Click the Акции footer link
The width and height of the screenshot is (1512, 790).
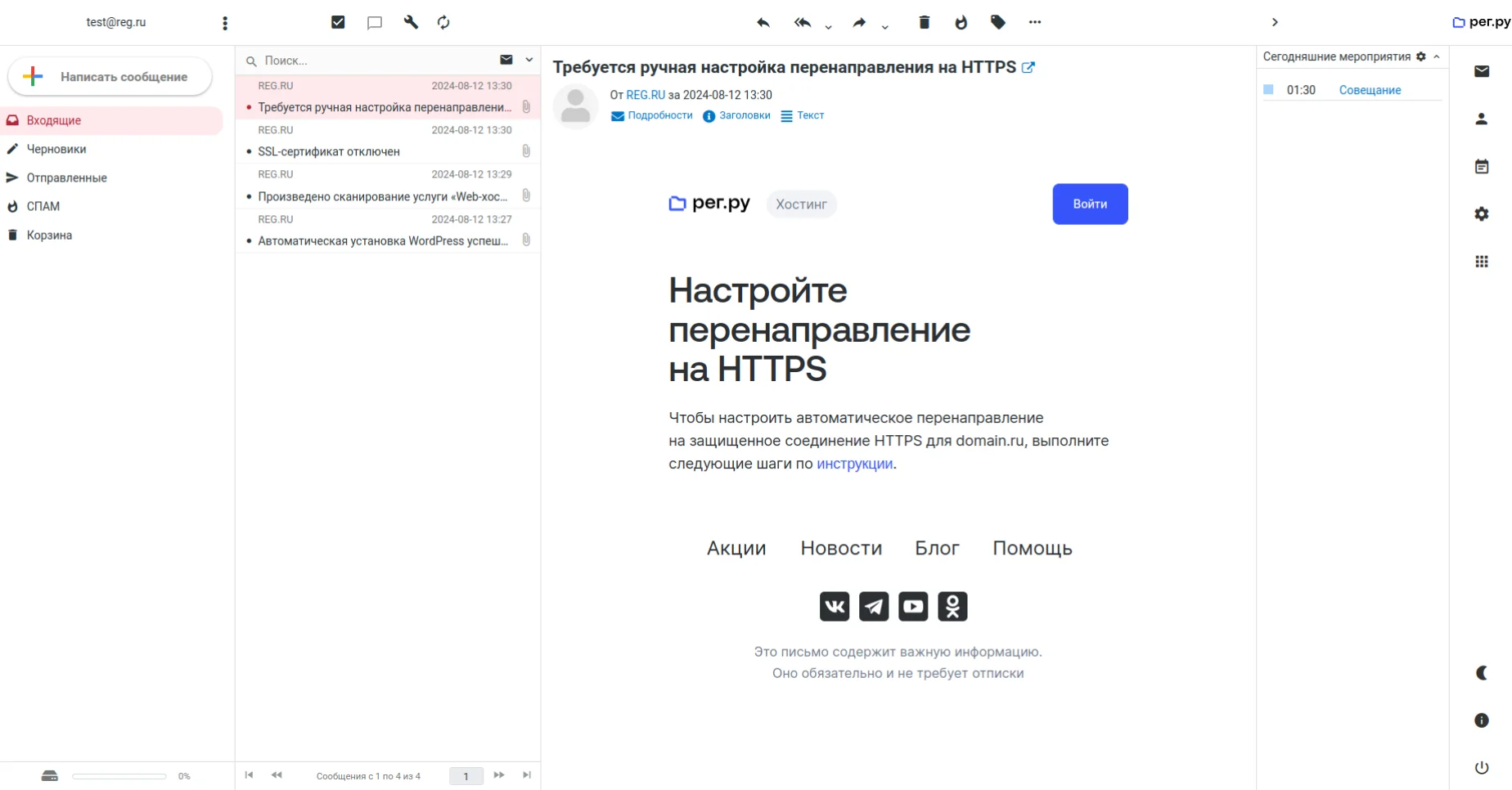(x=736, y=549)
